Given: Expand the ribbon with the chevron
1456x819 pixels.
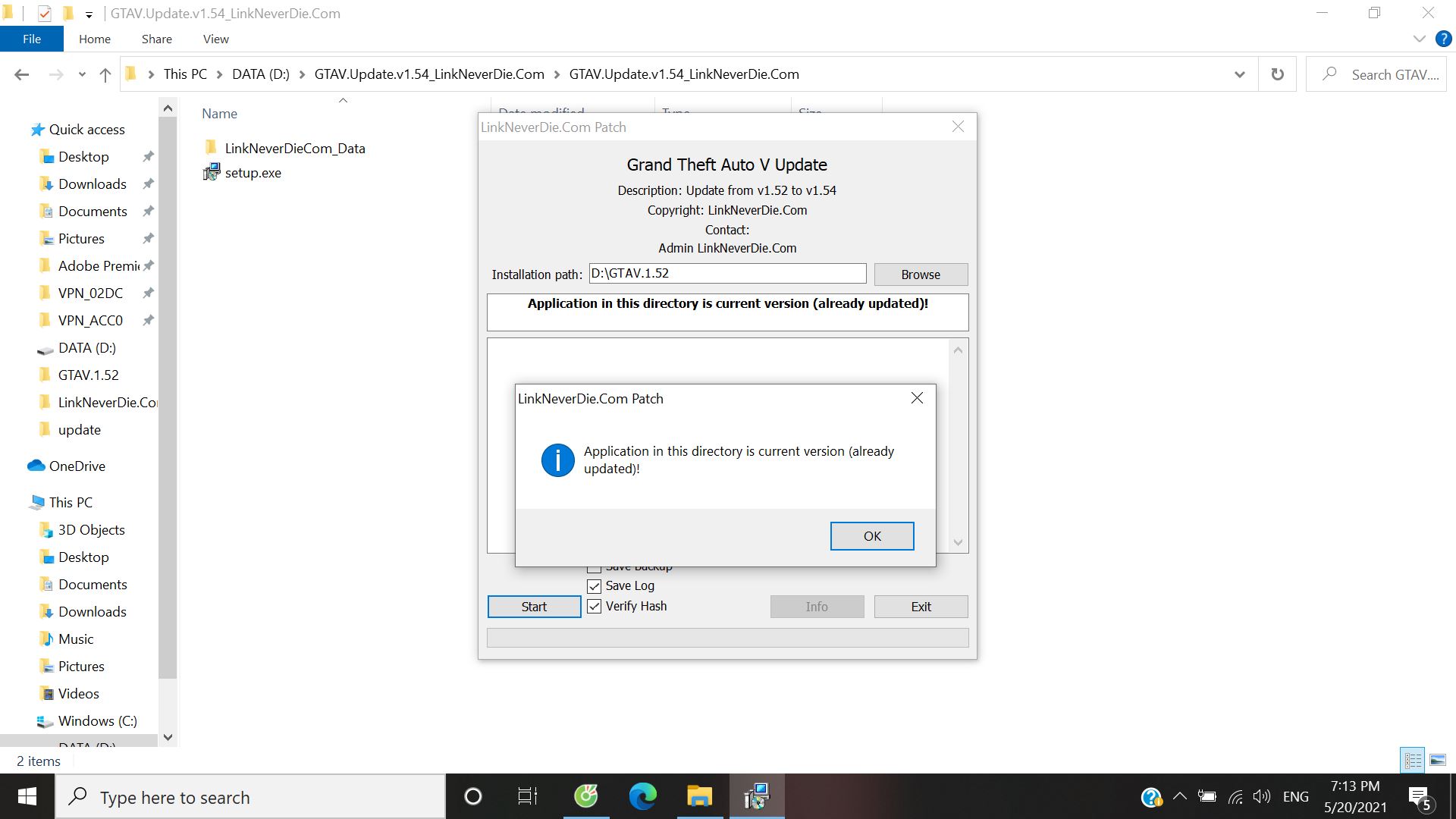Looking at the screenshot, I should point(1419,39).
